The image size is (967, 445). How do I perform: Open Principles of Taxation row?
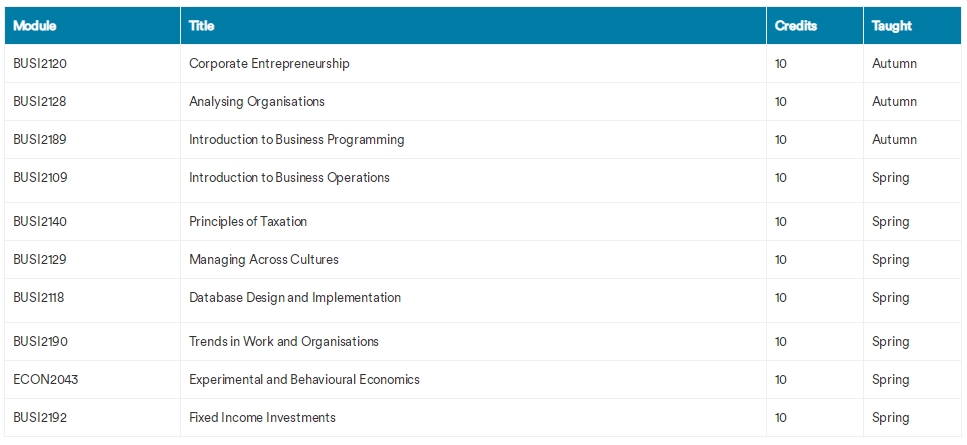(484, 221)
